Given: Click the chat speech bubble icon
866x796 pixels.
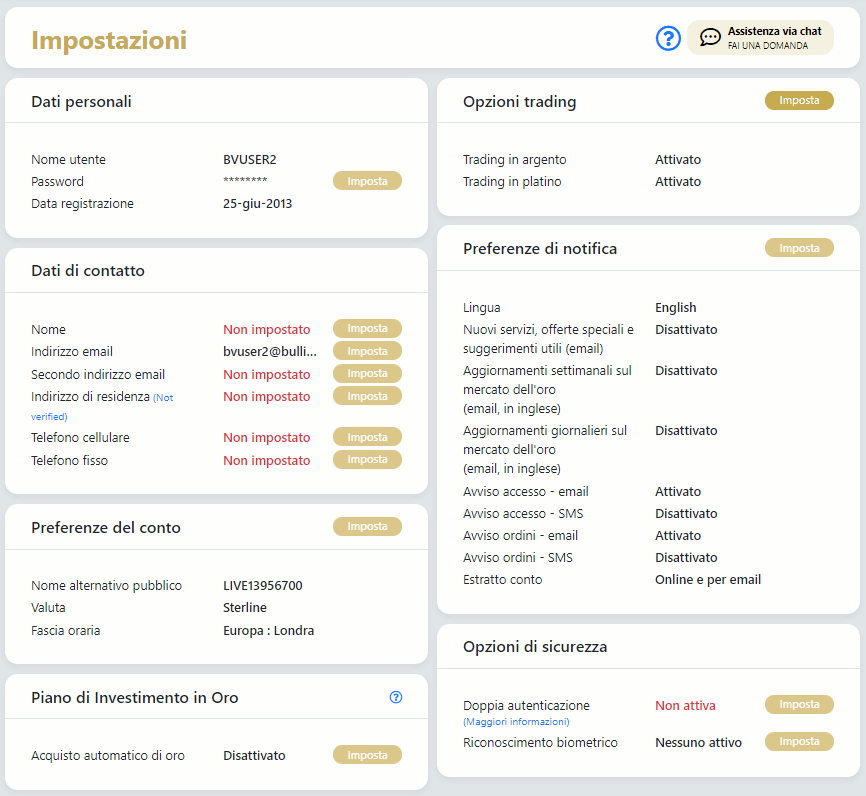Looking at the screenshot, I should point(710,38).
